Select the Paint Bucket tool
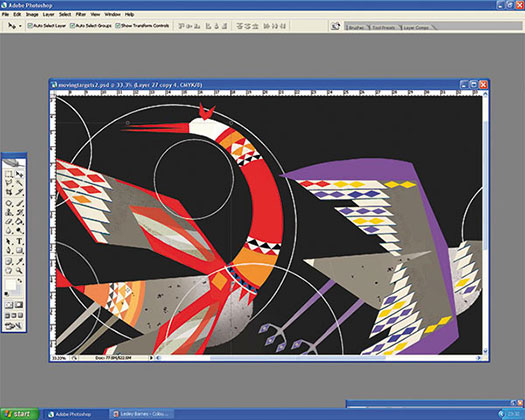This screenshot has width=525, height=420. pos(19,221)
